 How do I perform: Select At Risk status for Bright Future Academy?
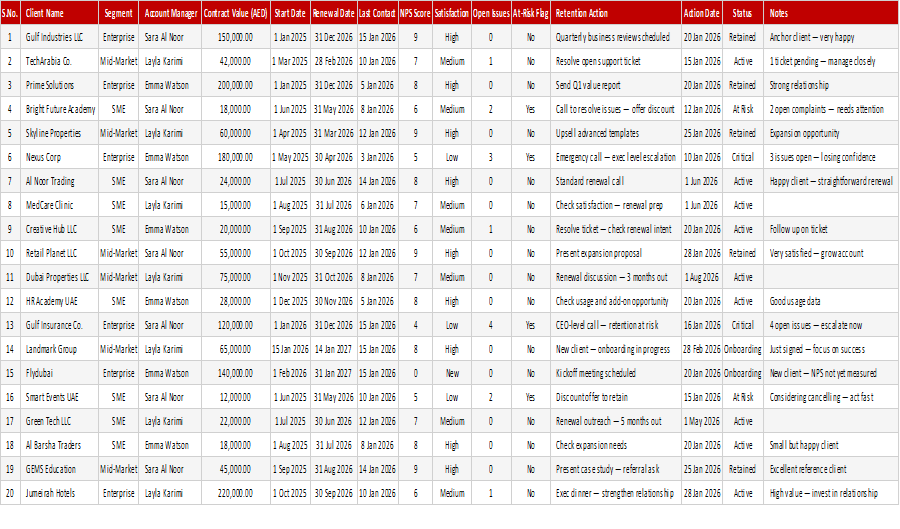[742, 109]
